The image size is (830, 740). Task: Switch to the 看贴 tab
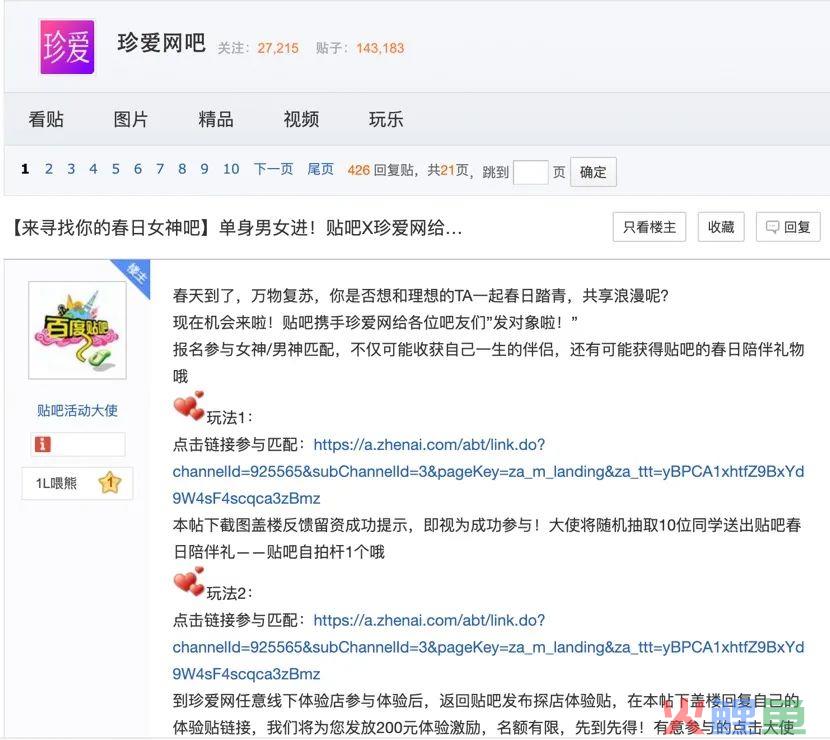(46, 119)
